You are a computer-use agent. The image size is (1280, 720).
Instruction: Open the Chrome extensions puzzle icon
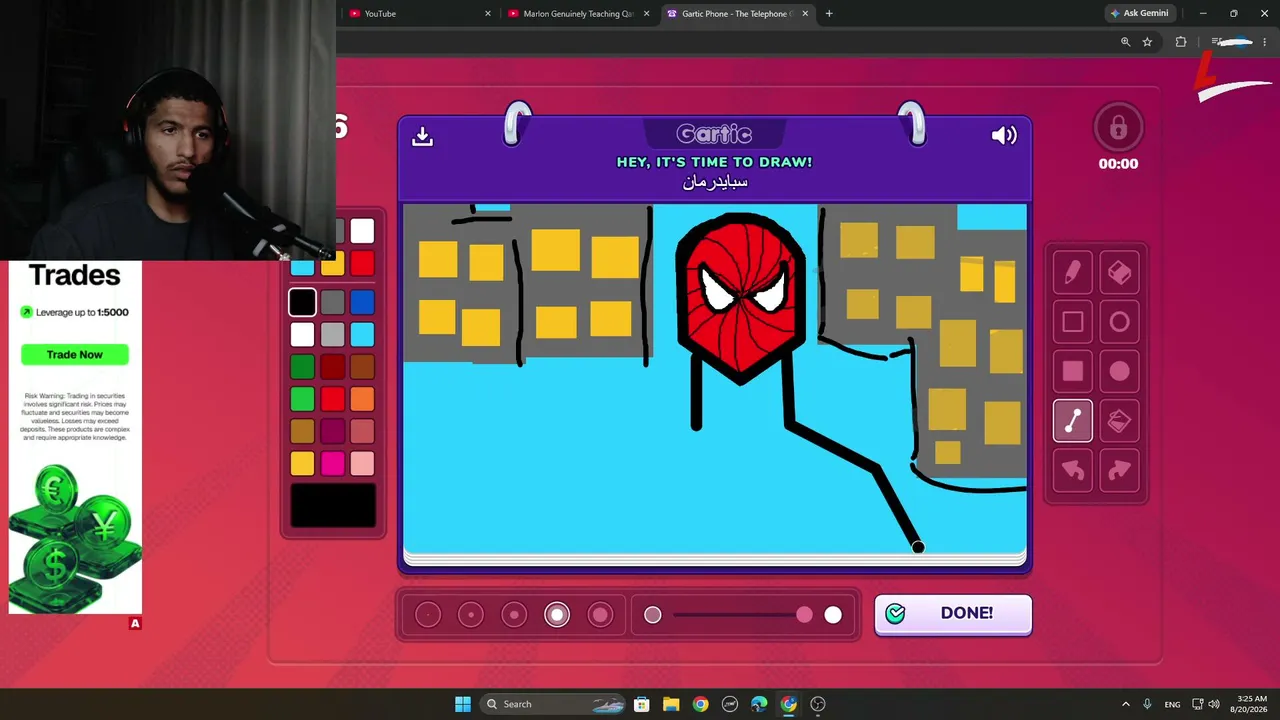coord(1181,42)
